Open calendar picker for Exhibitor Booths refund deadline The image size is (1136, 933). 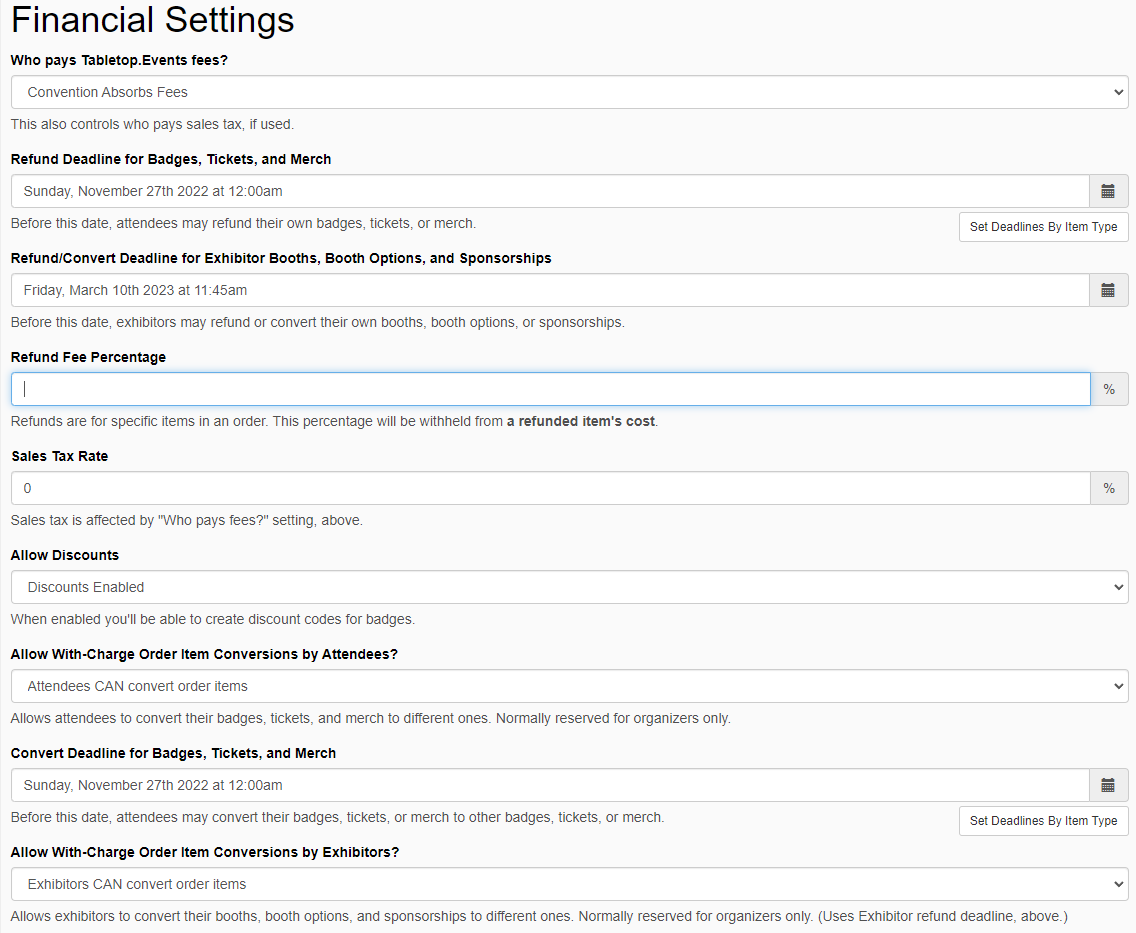click(1108, 290)
